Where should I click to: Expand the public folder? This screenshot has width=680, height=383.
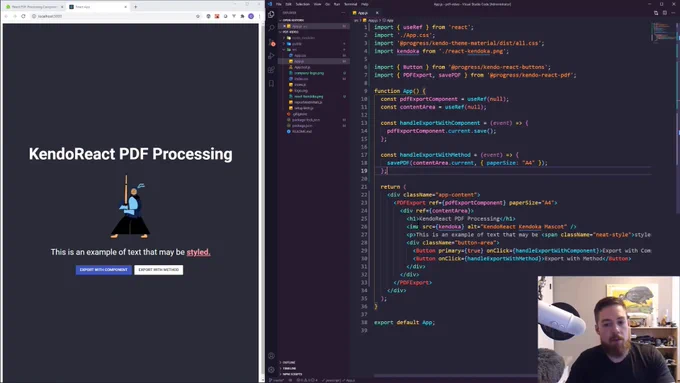click(x=314, y=44)
